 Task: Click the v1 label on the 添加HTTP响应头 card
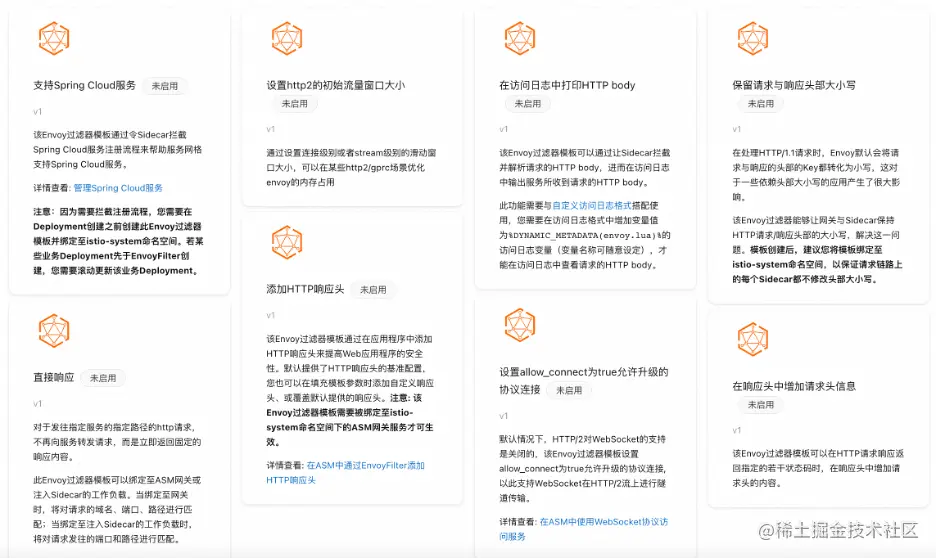pyautogui.click(x=270, y=315)
